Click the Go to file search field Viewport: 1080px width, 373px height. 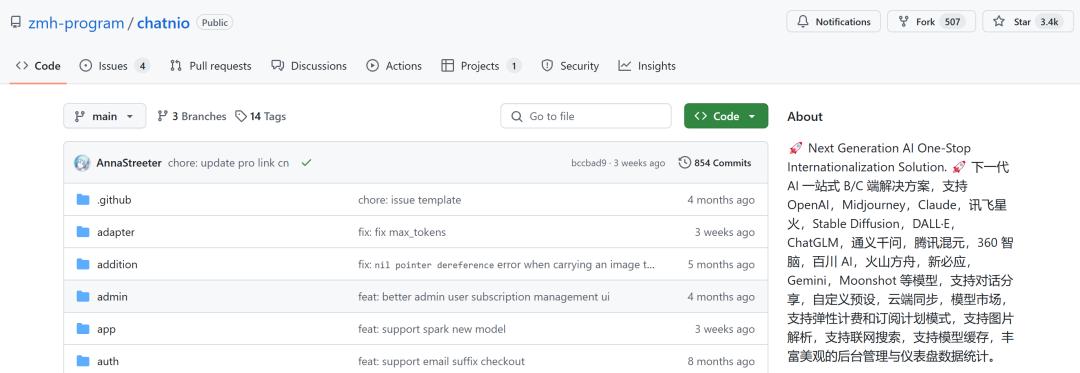pyautogui.click(x=586, y=116)
